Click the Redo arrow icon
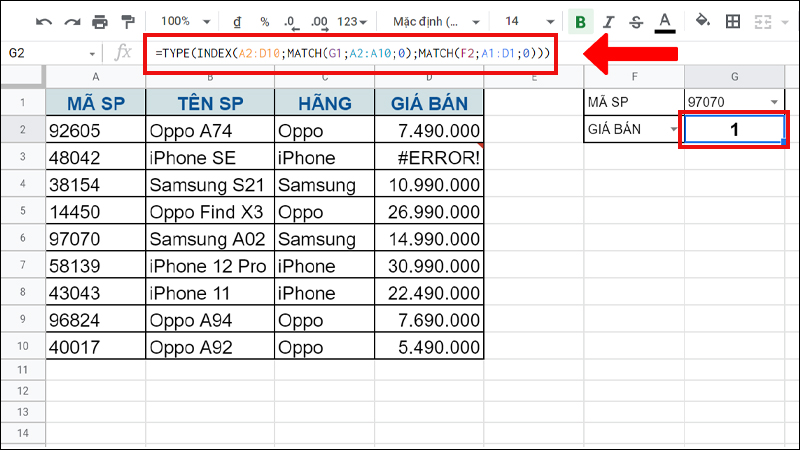 pyautogui.click(x=71, y=21)
